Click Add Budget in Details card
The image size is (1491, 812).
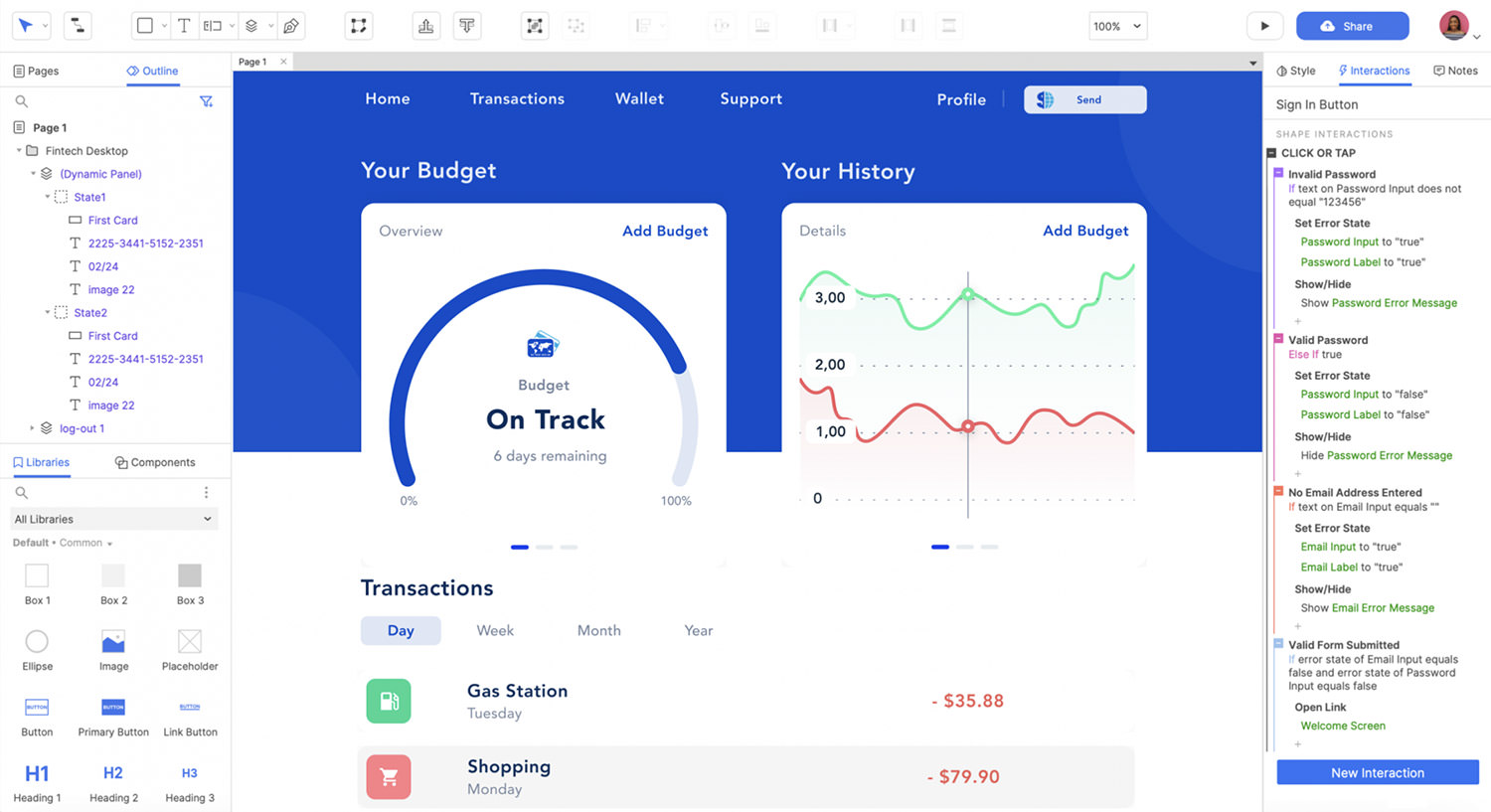pyautogui.click(x=1085, y=231)
